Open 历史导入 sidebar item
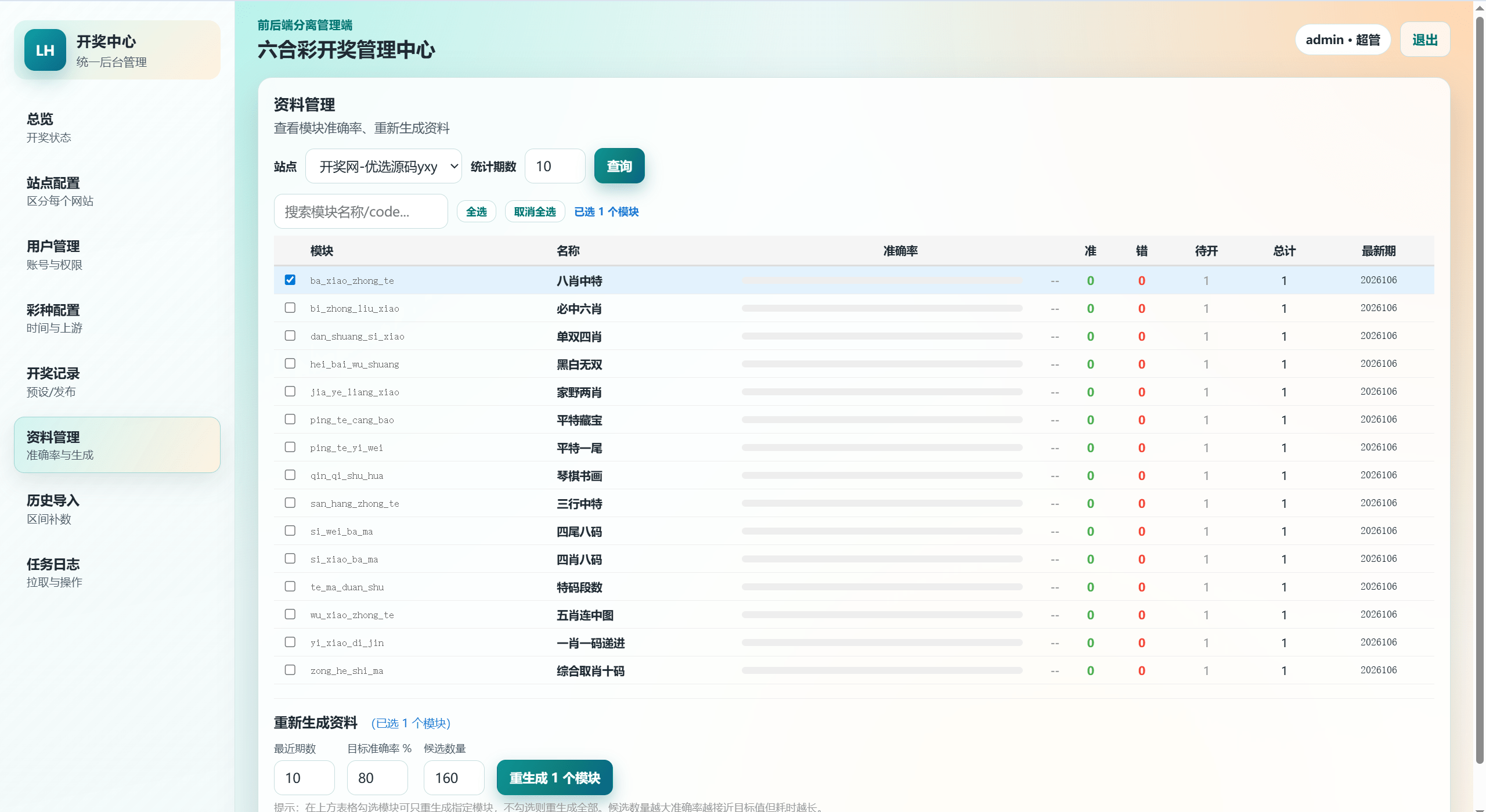This screenshot has height=812, width=1486. click(117, 509)
